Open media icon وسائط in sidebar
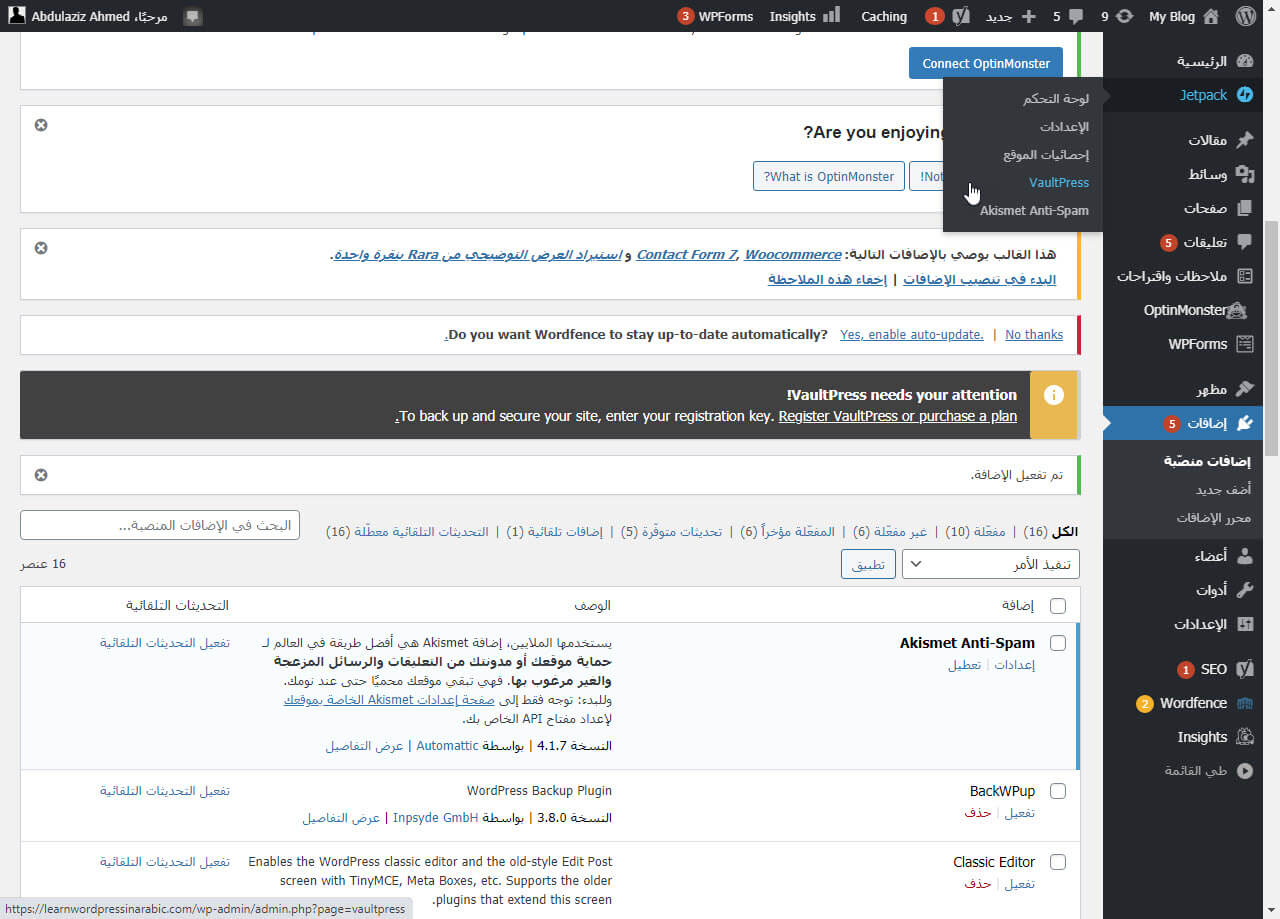This screenshot has width=1280, height=919. 1245,174
